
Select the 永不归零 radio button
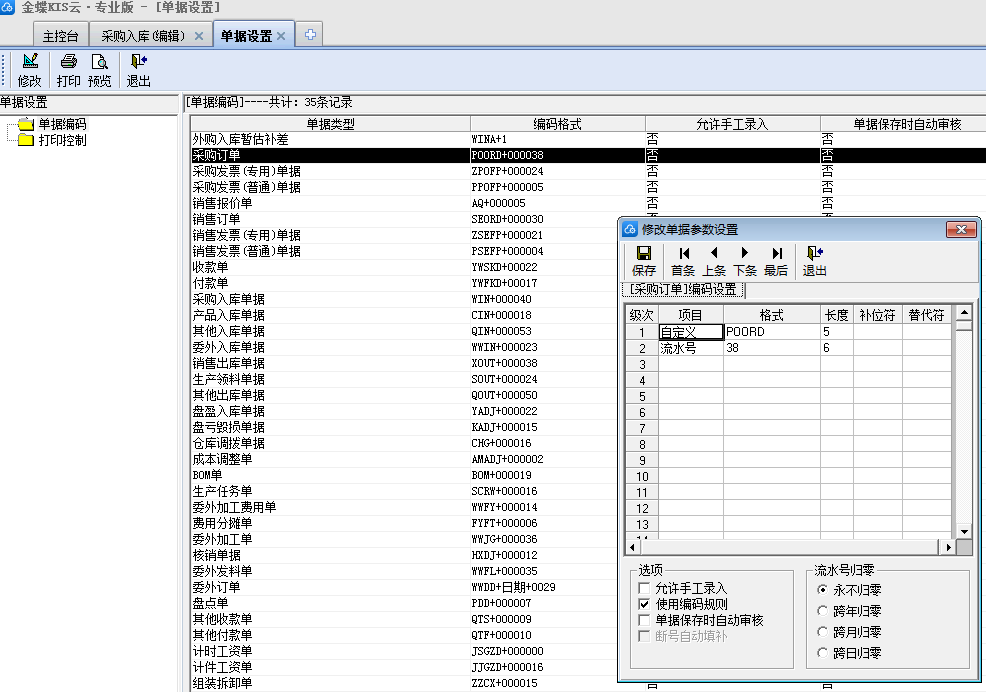point(823,590)
